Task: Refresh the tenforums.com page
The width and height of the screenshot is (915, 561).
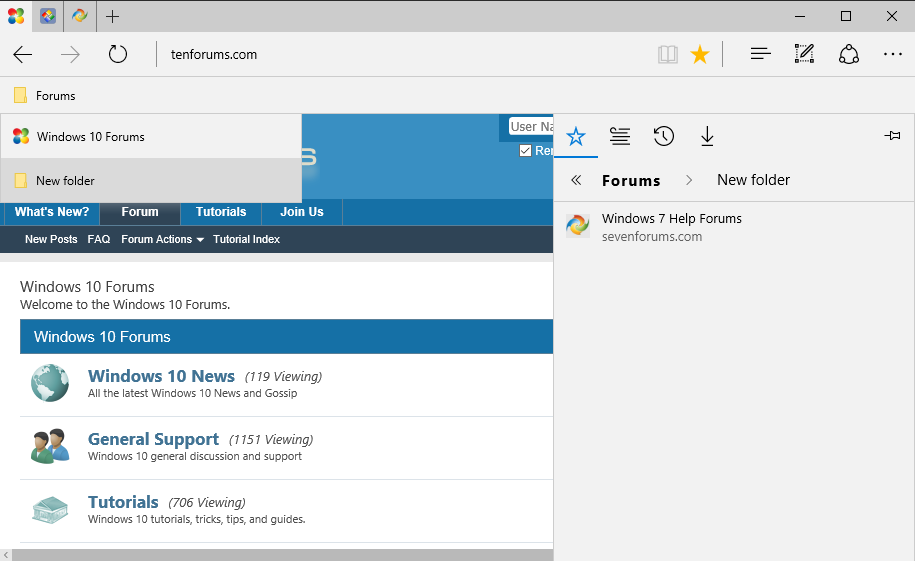Action: [x=118, y=54]
